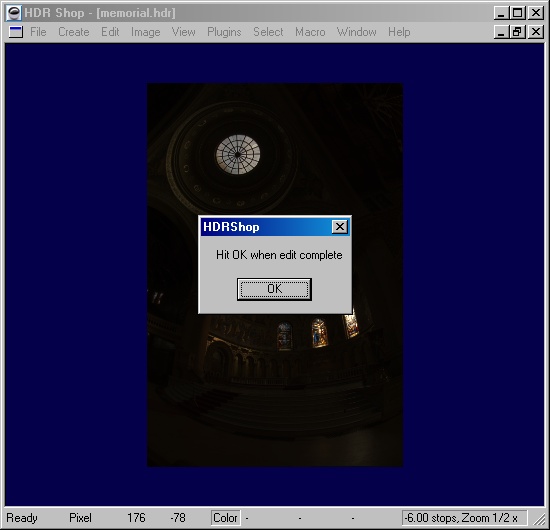Click the Color button in status bar
The image size is (550, 530).
tap(225, 518)
